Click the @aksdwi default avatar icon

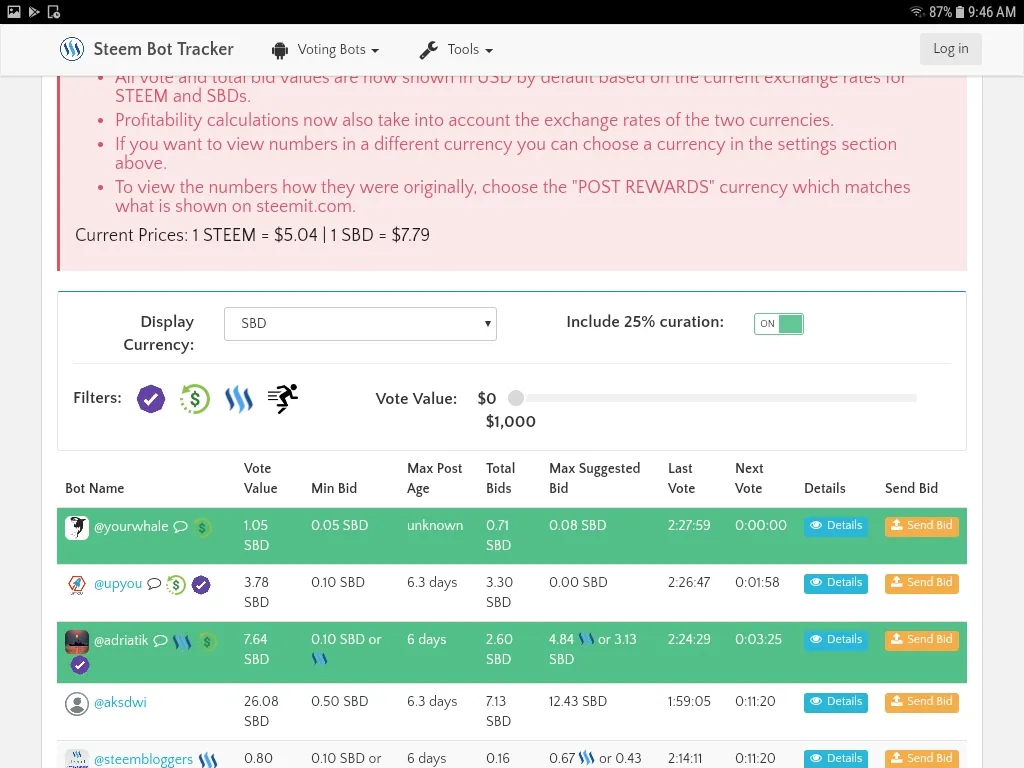coord(76,703)
